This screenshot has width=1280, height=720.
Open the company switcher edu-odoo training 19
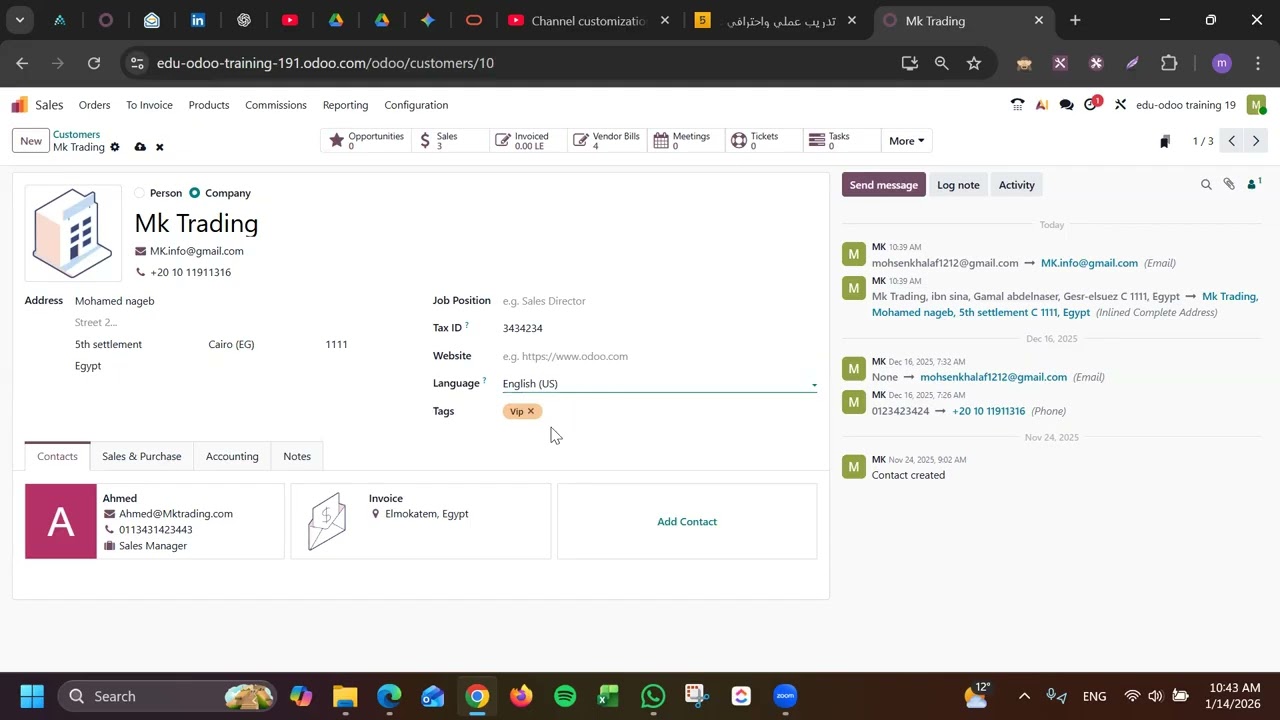tap(1186, 105)
